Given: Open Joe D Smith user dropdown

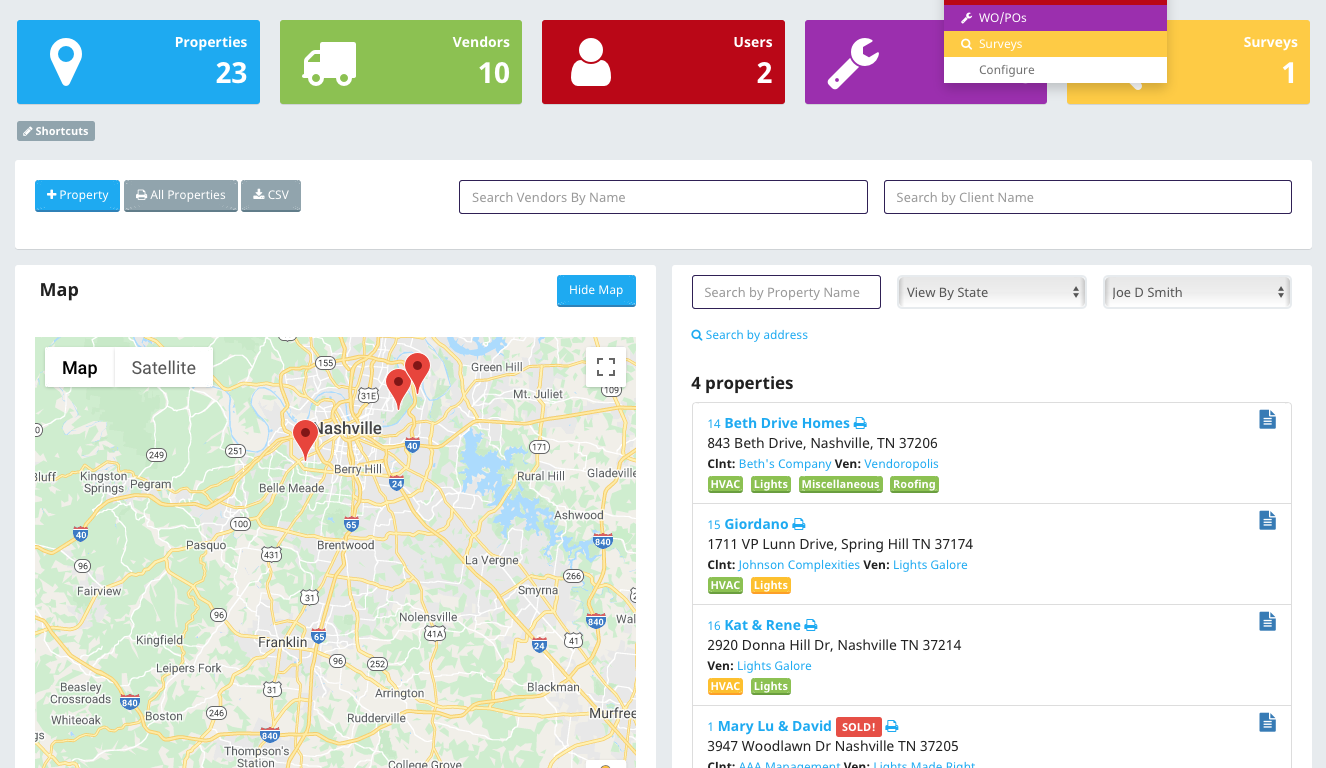Looking at the screenshot, I should pyautogui.click(x=1197, y=292).
